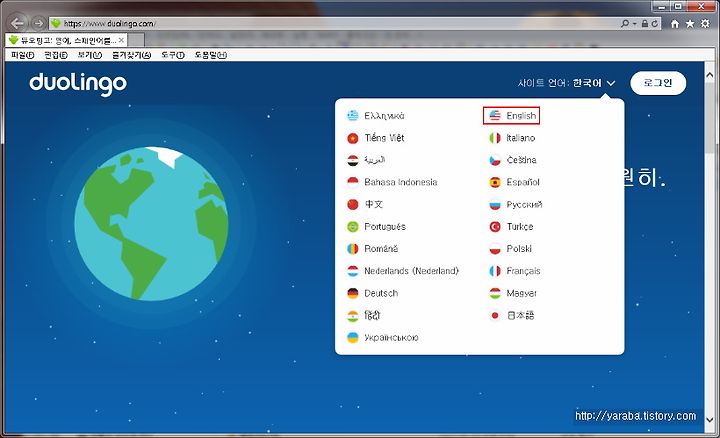Click the Vietnamese flag icon
The height and width of the screenshot is (438, 720).
pos(353,138)
